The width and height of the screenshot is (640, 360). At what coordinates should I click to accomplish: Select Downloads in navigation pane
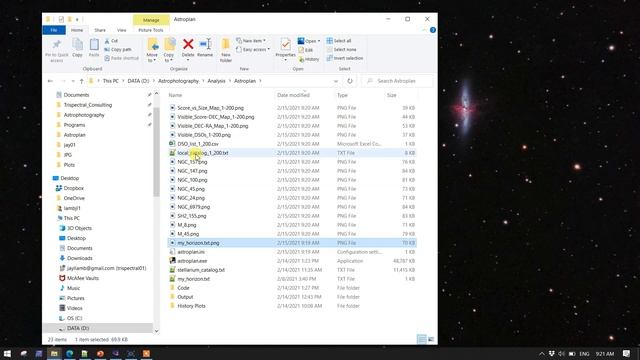pyautogui.click(x=80, y=258)
